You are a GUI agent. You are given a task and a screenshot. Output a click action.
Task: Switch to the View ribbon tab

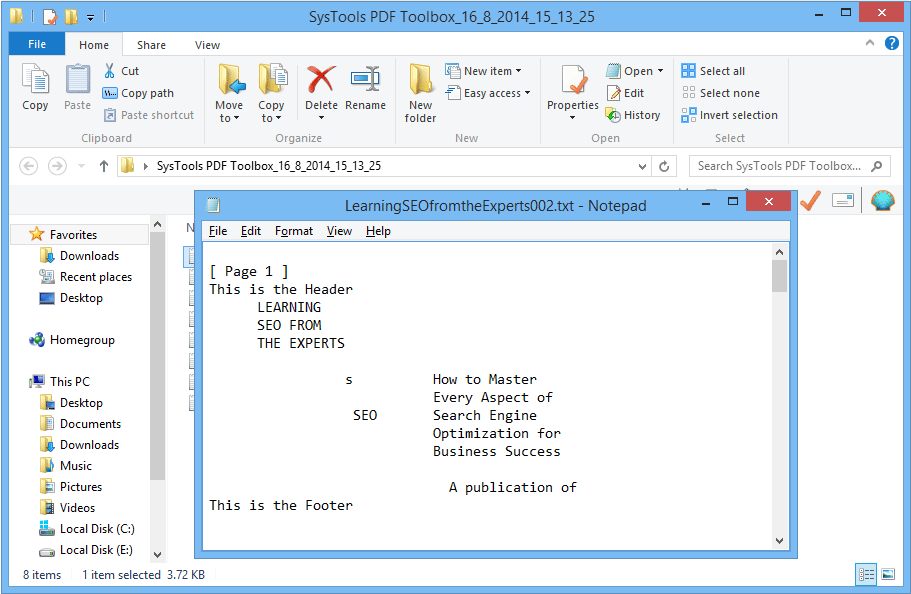[207, 45]
